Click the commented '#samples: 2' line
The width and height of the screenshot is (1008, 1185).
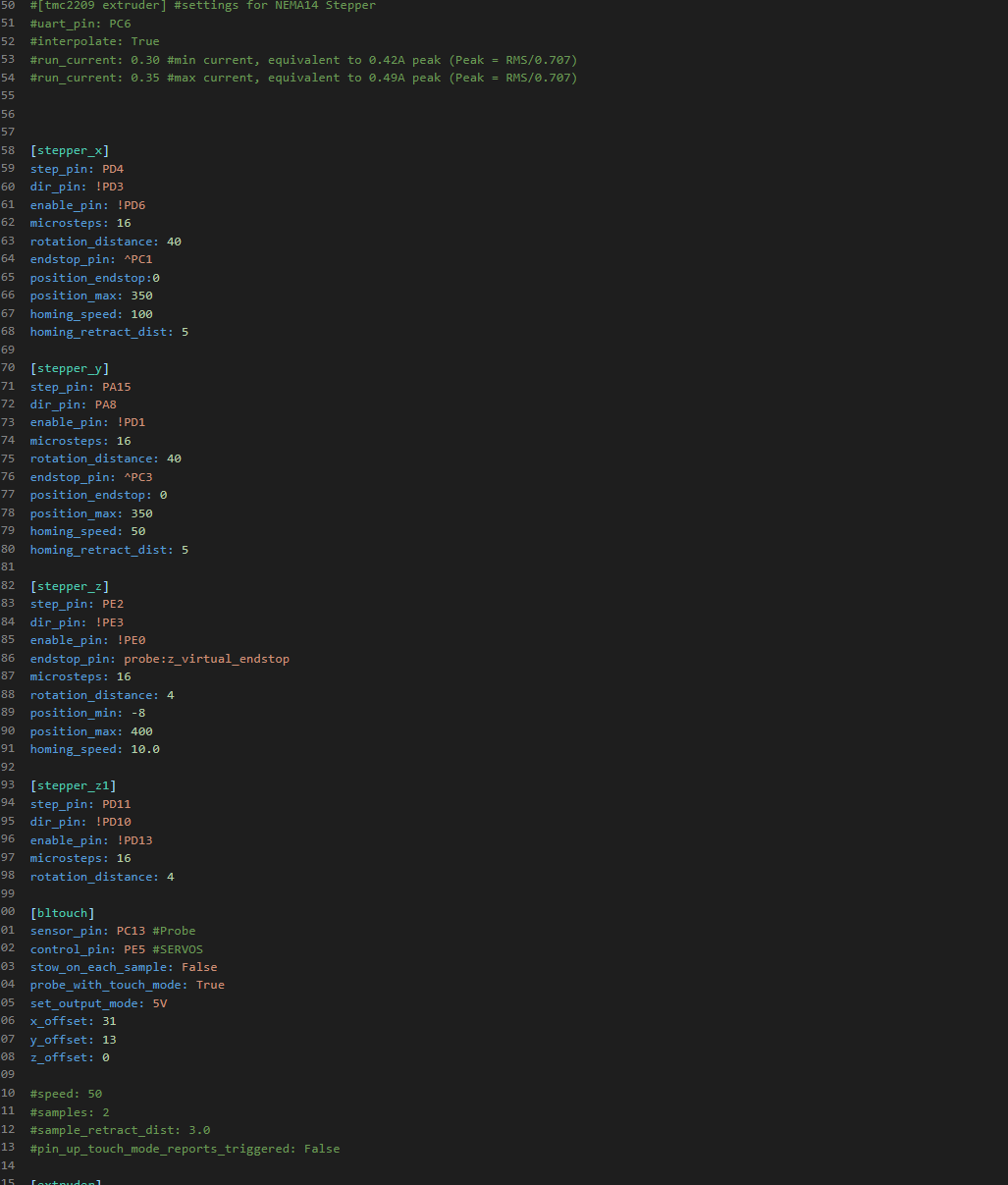click(70, 1112)
